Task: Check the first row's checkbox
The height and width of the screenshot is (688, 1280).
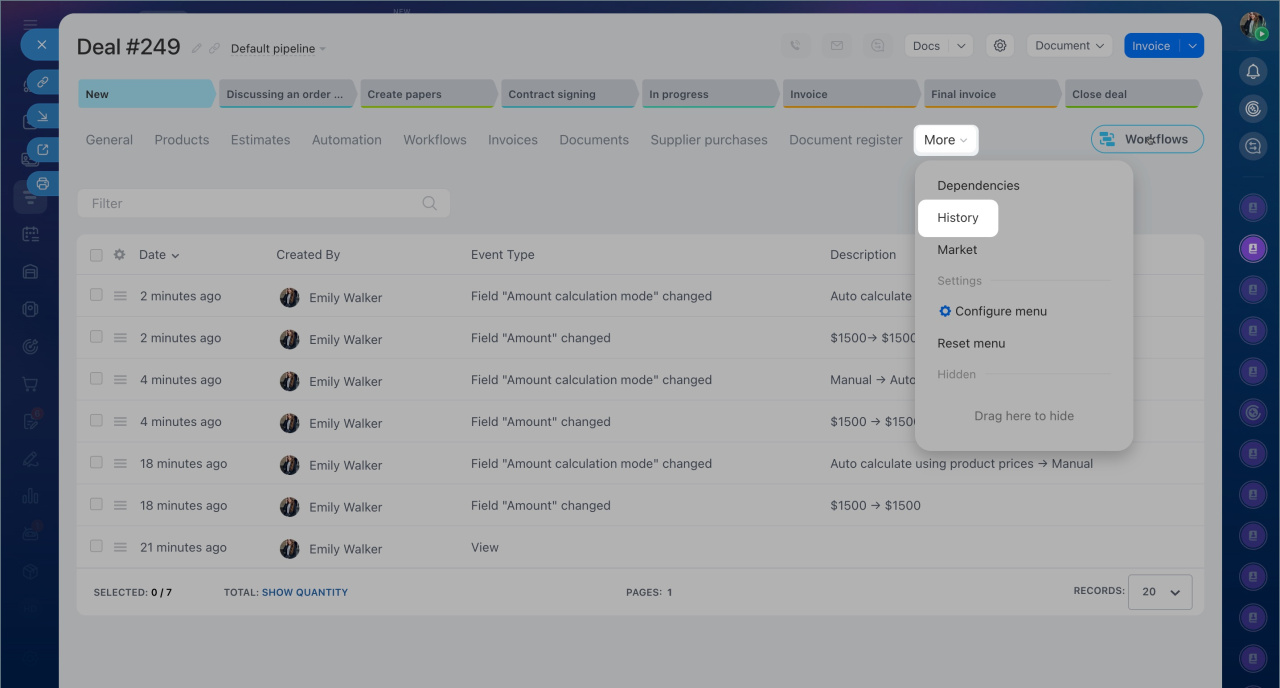Action: (x=96, y=296)
